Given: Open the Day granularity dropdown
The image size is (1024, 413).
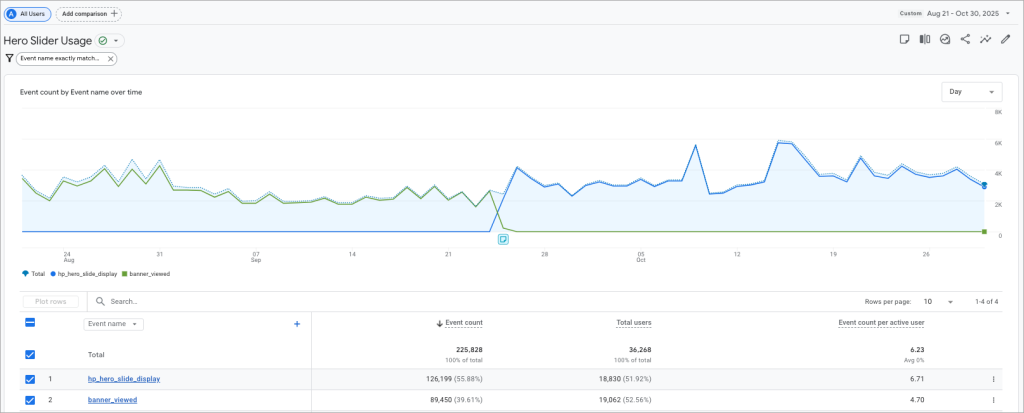Looking at the screenshot, I should (972, 92).
